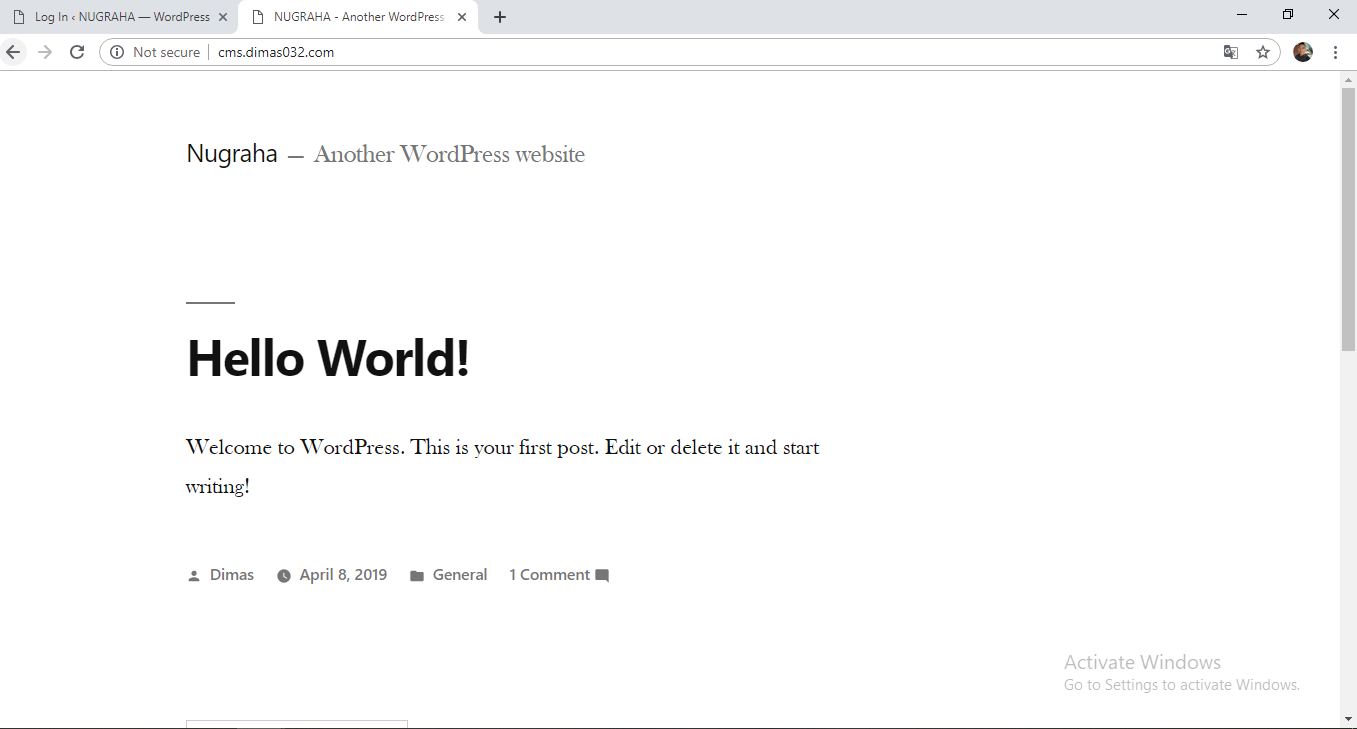Click the scrollbar down arrow
The image size is (1357, 729).
(x=1348, y=719)
